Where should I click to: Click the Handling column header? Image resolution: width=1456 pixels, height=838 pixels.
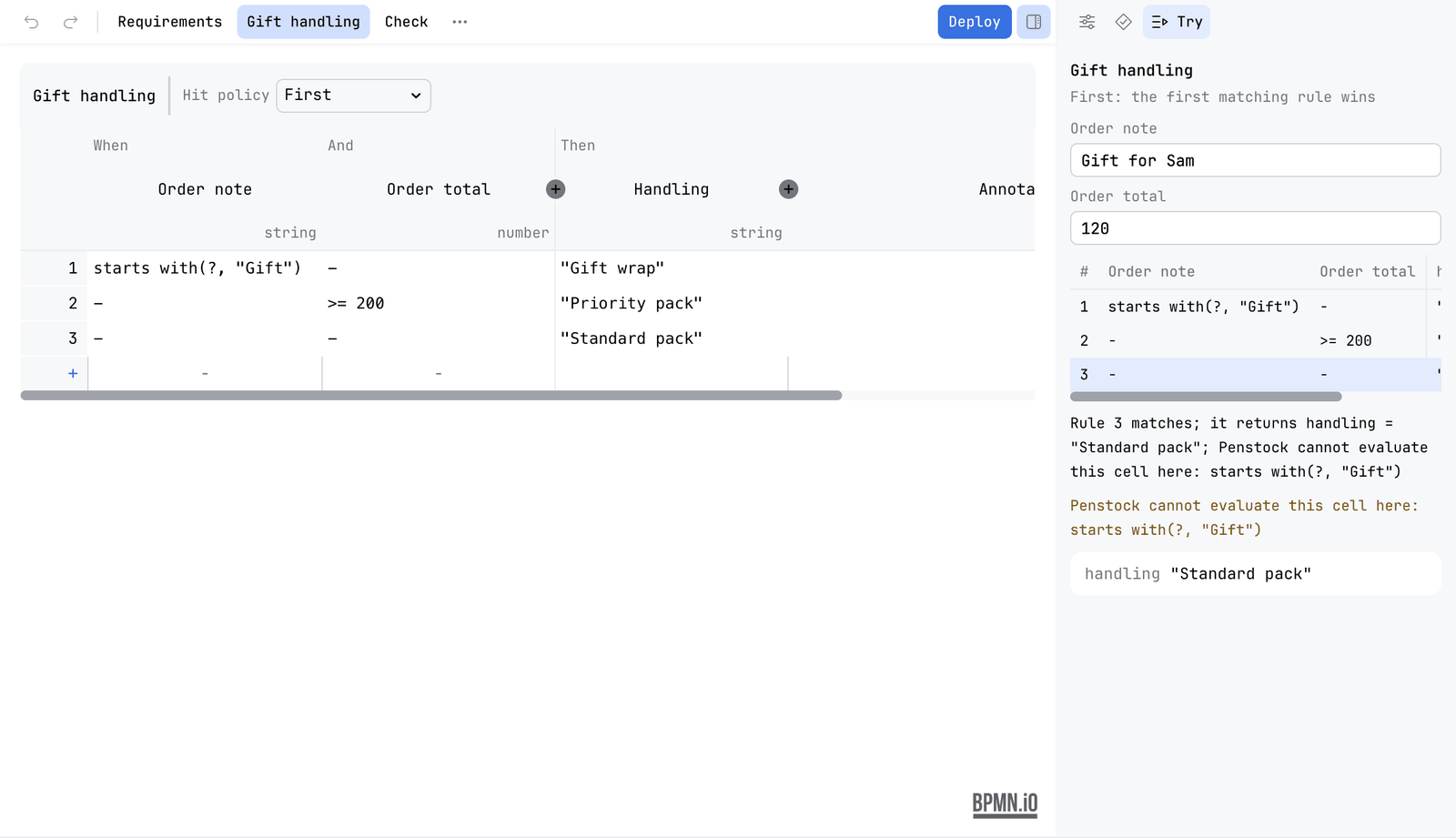[672, 189]
